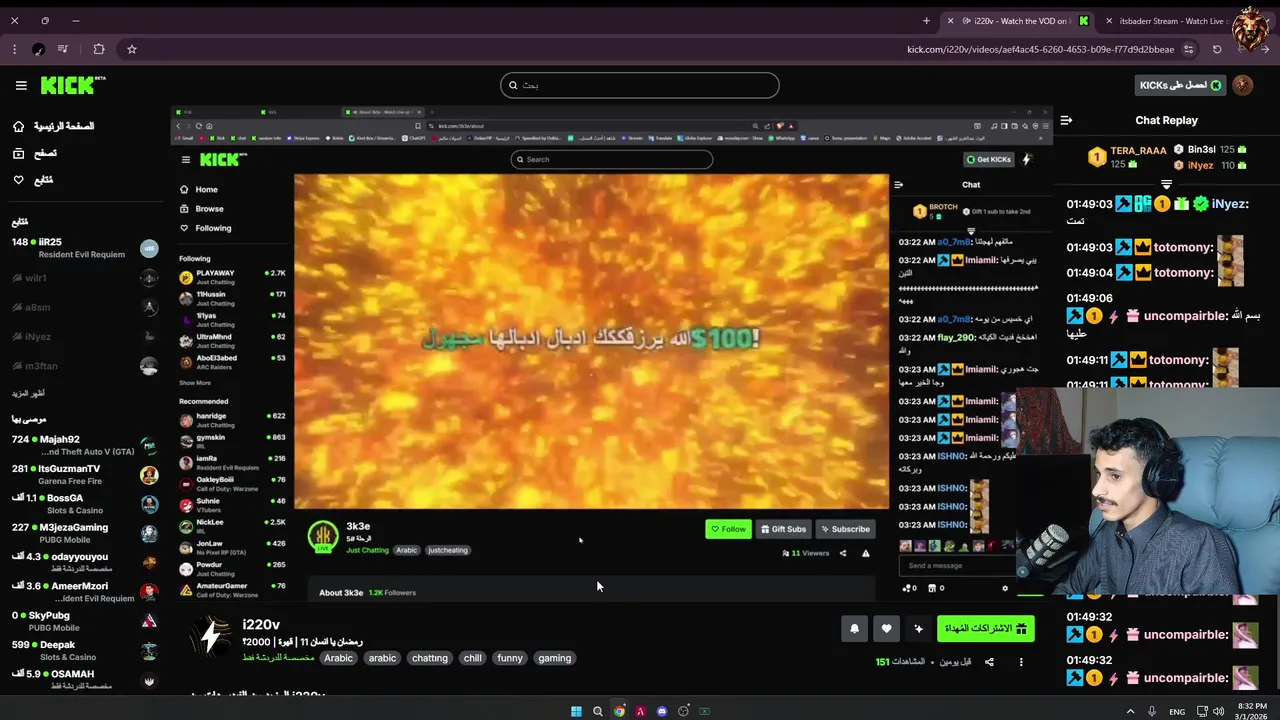Image resolution: width=1280 pixels, height=720 pixels.
Task: Click the green Follow button inside the streamed video
Action: pos(728,529)
